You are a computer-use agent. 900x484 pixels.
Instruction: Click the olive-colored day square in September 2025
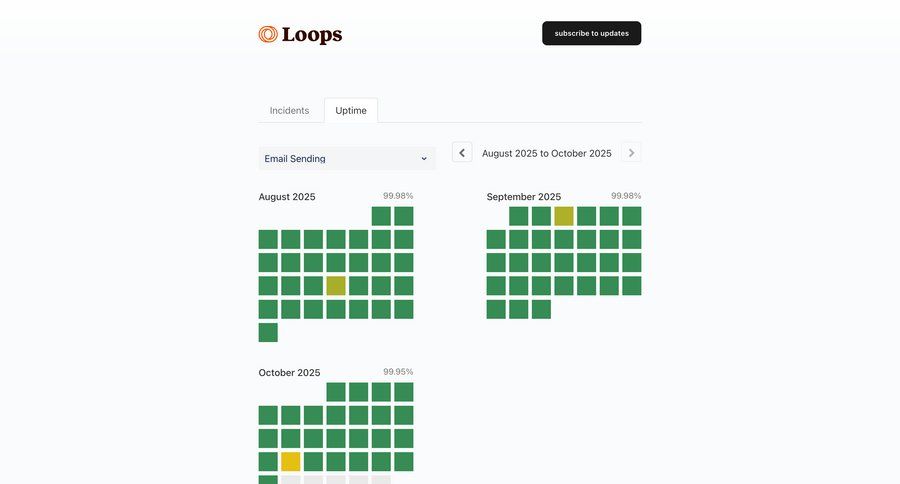[x=564, y=216]
